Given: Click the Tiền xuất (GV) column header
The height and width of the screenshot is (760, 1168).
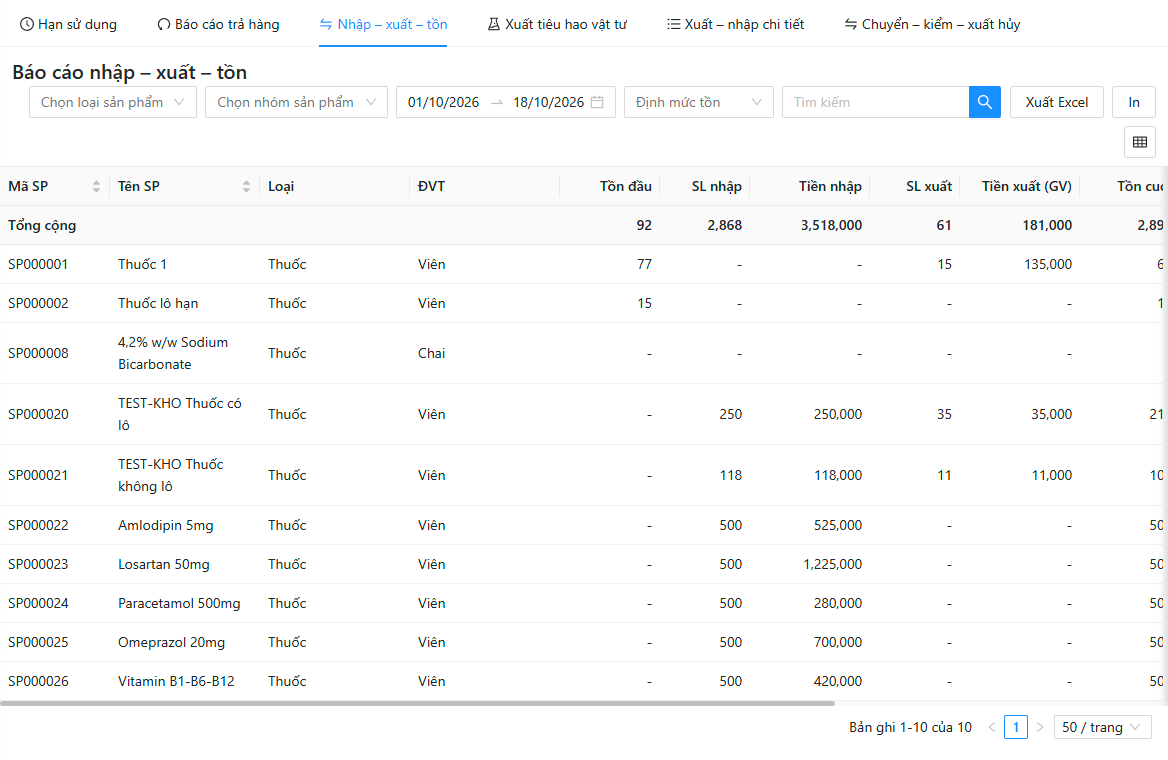Looking at the screenshot, I should (x=1026, y=186).
